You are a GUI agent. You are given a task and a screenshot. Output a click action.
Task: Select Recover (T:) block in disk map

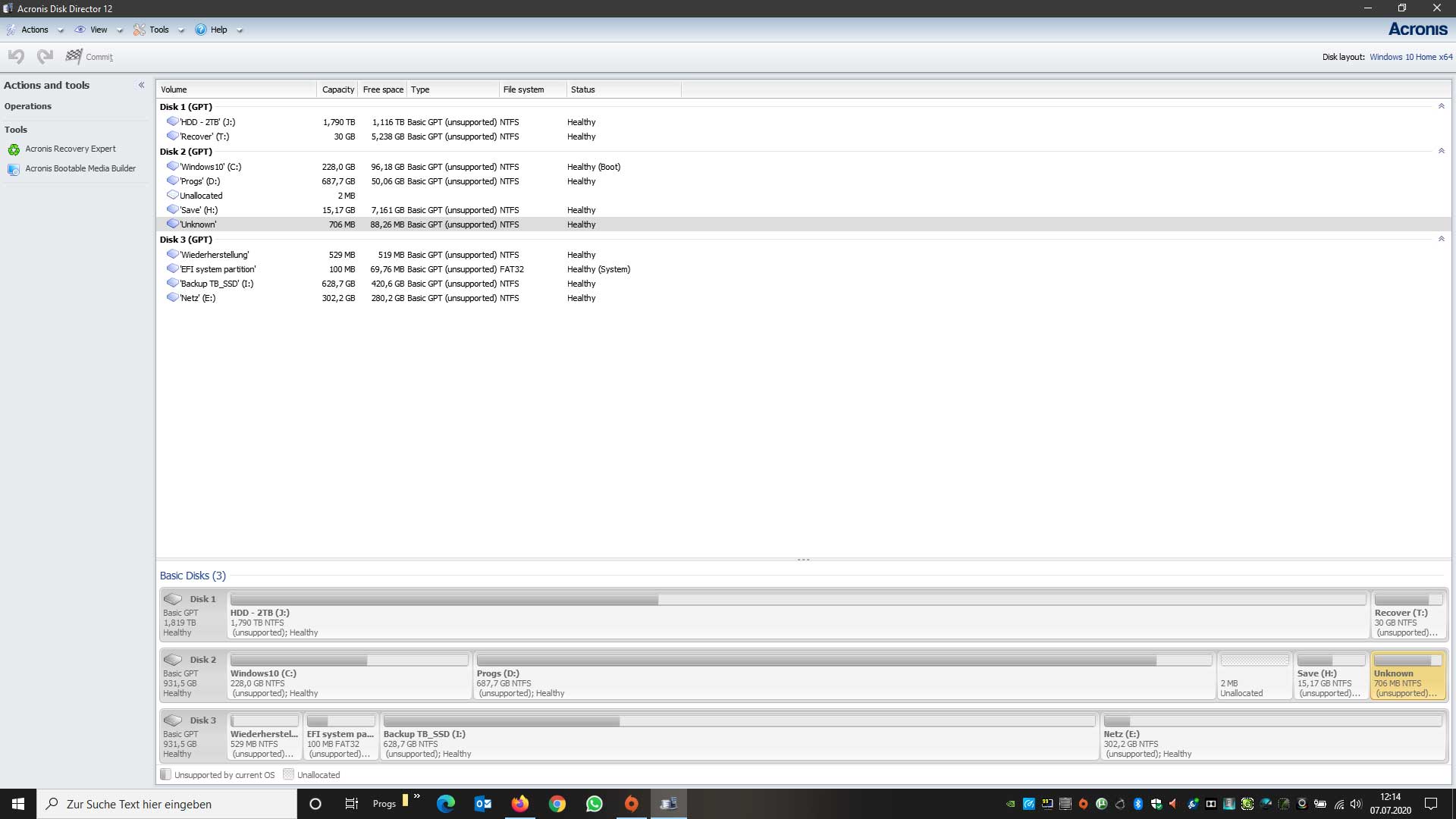point(1408,615)
